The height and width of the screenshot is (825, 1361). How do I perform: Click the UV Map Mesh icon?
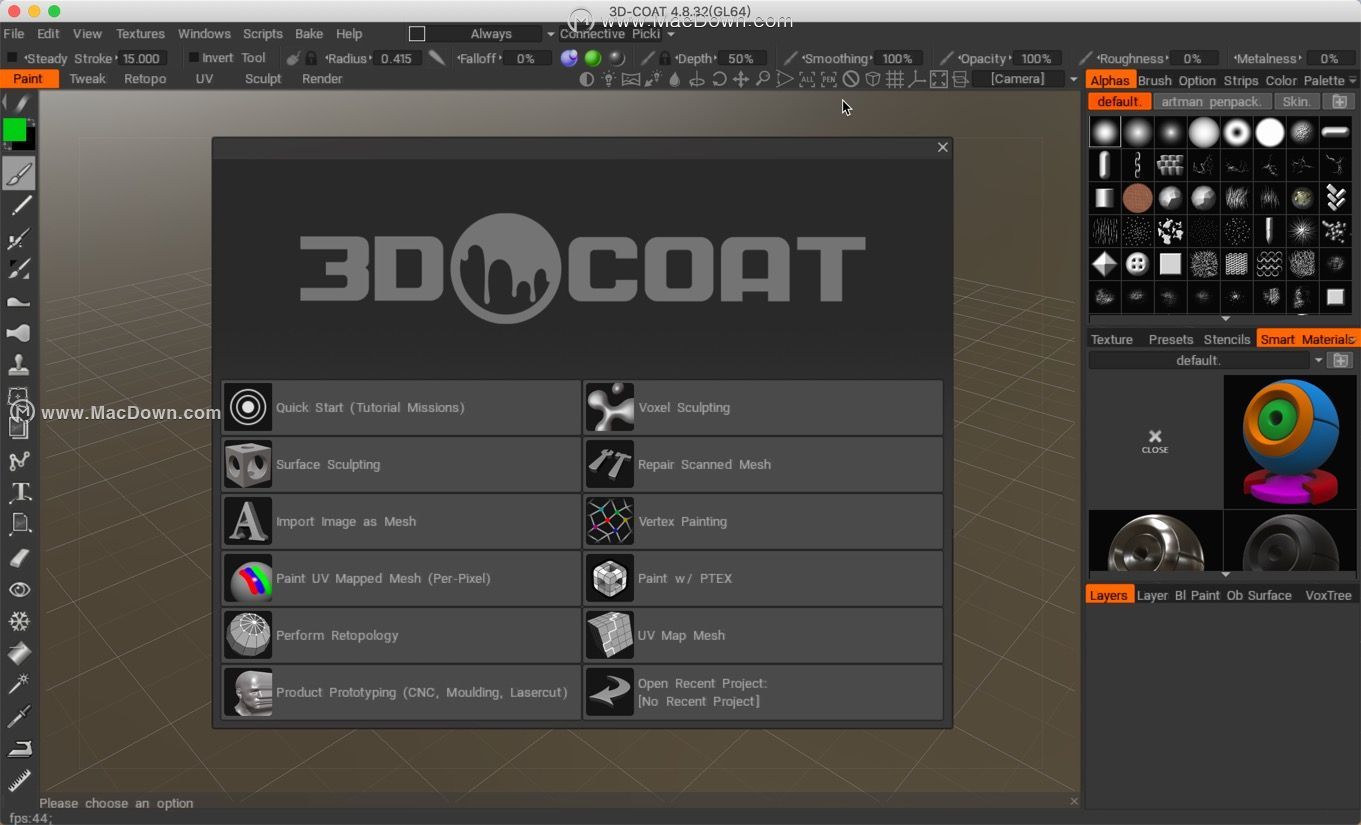pos(610,635)
